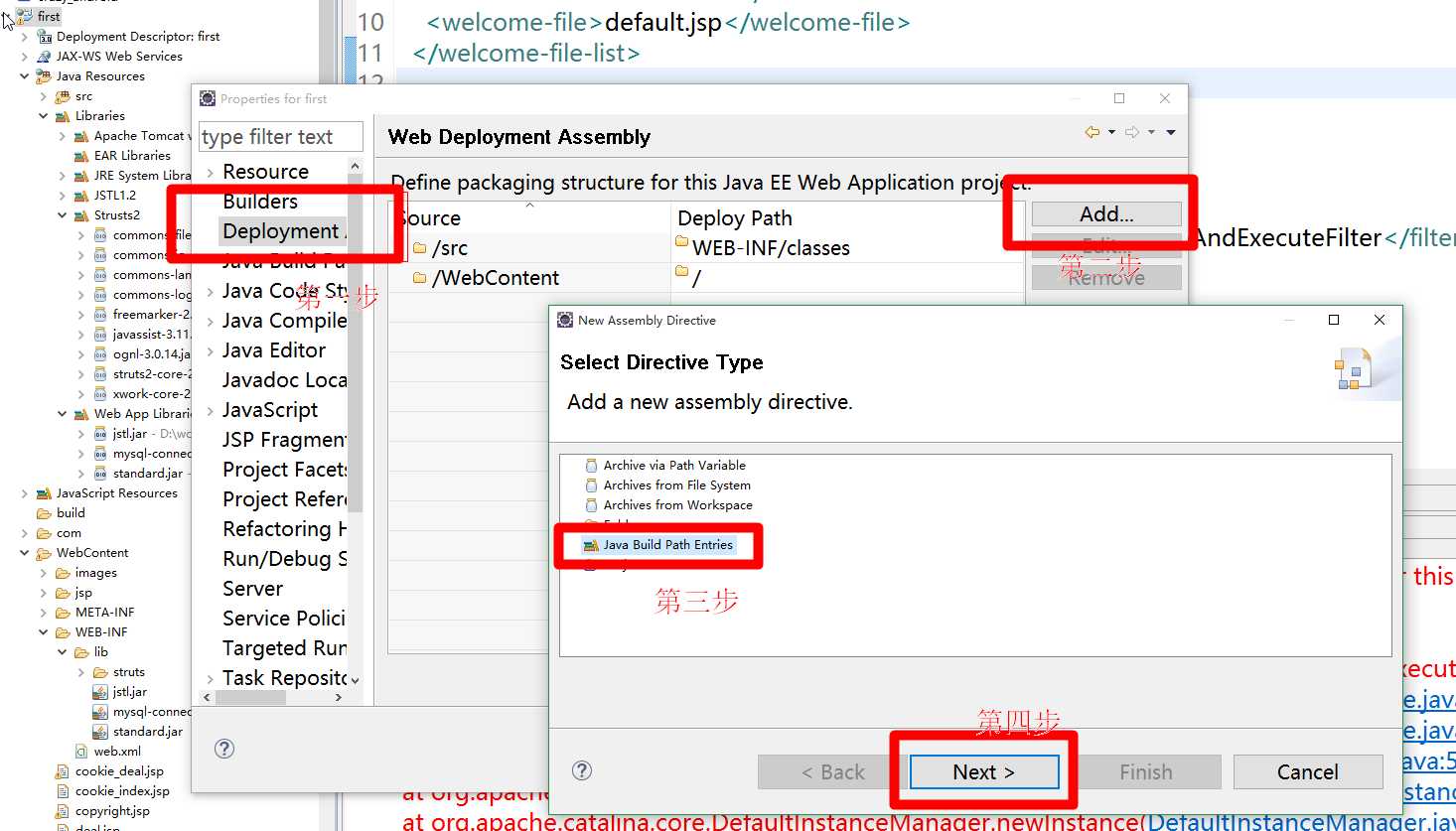Select src folder under Java Resources
Image resolution: width=1456 pixels, height=831 pixels.
[83, 96]
